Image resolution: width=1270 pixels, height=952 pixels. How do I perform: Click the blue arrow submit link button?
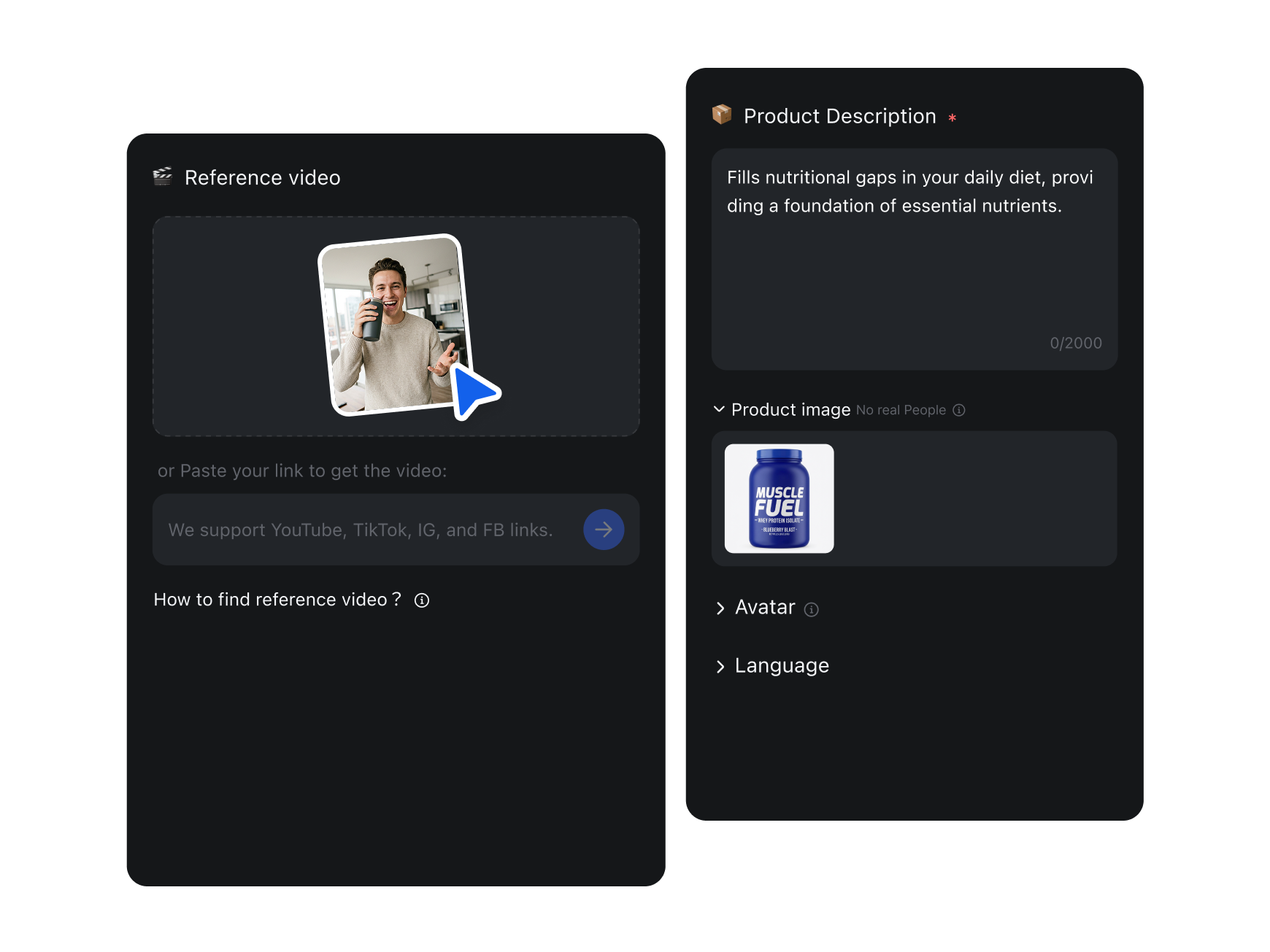(604, 530)
